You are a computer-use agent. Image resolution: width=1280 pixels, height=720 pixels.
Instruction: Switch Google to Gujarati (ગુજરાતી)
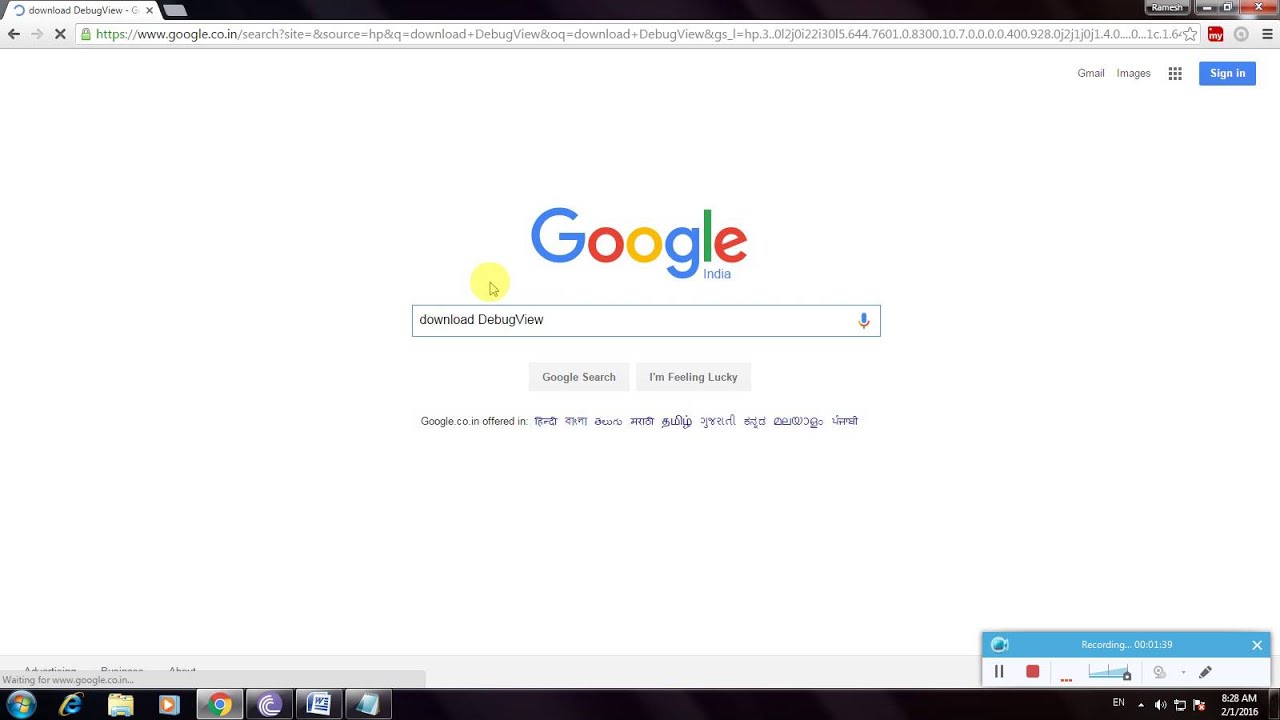click(x=717, y=421)
